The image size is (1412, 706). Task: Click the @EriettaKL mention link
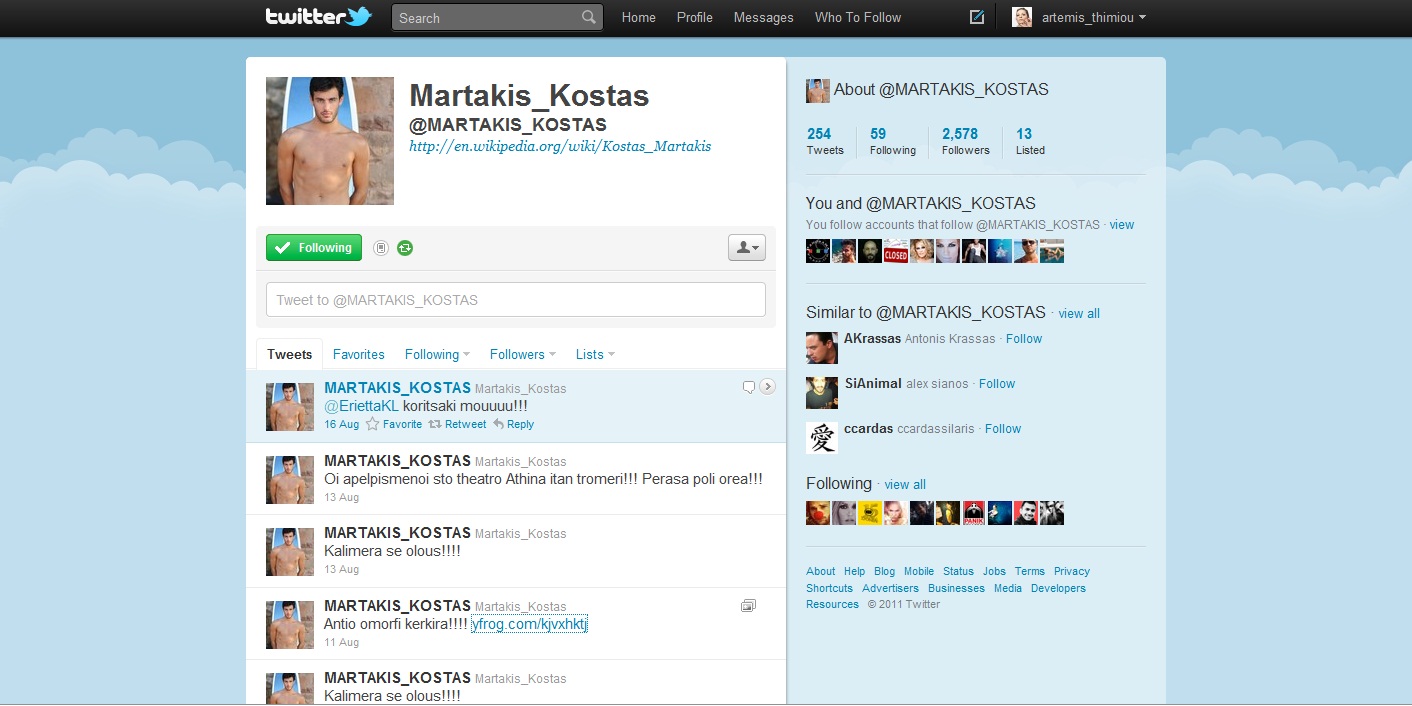362,406
